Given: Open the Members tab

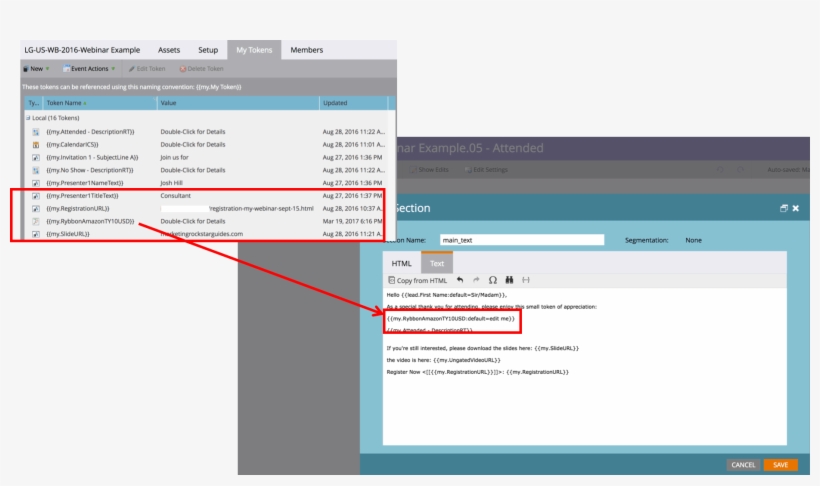Looking at the screenshot, I should coord(306,50).
